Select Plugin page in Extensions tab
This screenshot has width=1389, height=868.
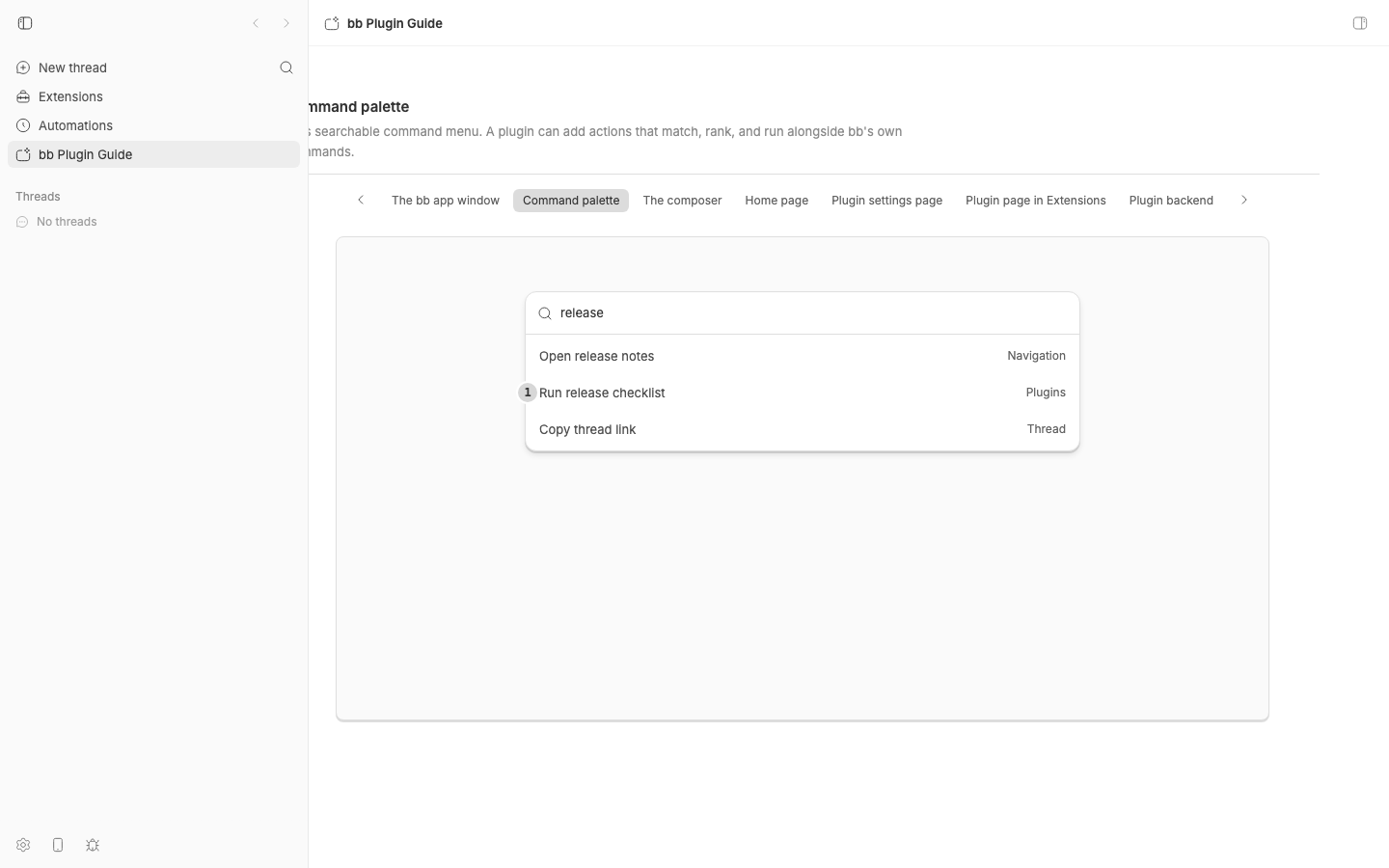coord(1036,201)
